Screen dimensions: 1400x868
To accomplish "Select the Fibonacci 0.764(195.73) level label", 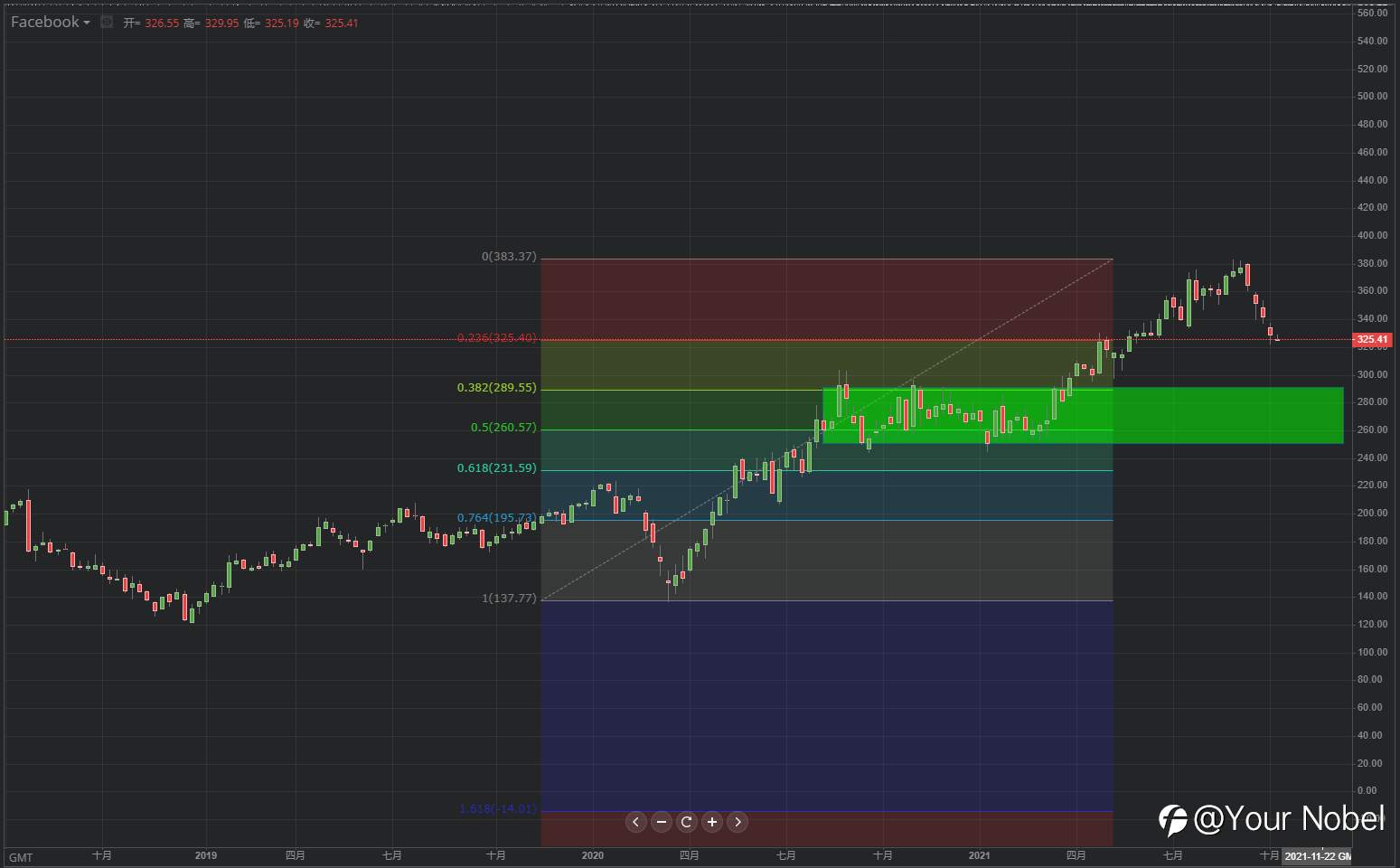I will [496, 518].
